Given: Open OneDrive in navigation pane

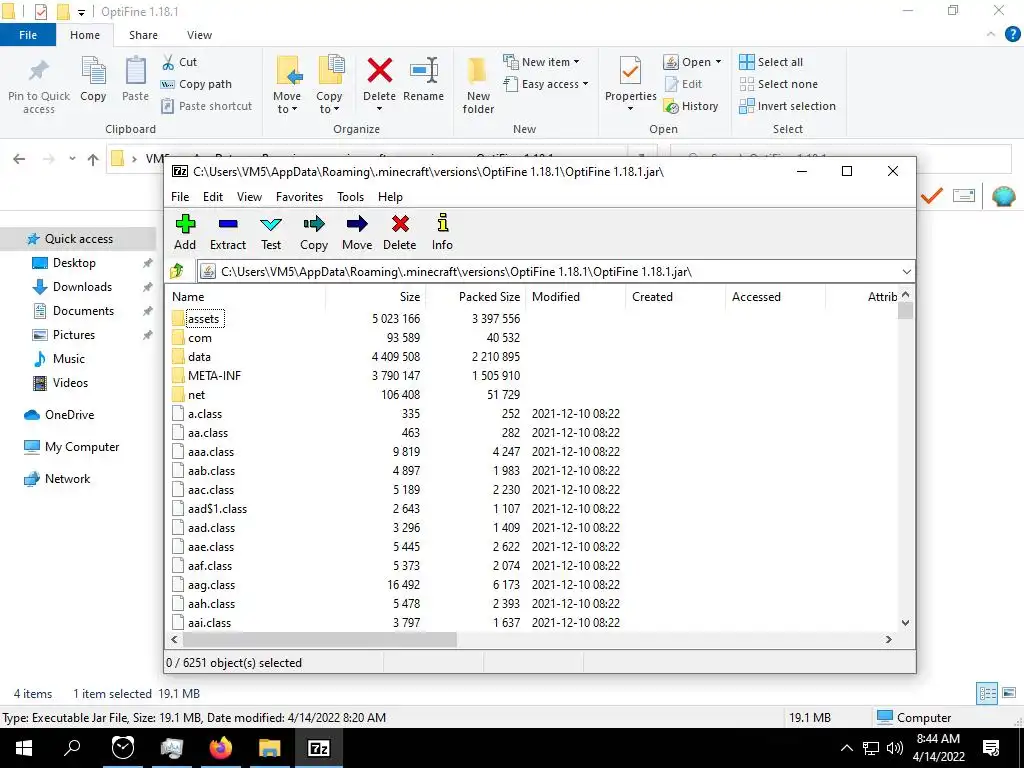Looking at the screenshot, I should click(69, 415).
